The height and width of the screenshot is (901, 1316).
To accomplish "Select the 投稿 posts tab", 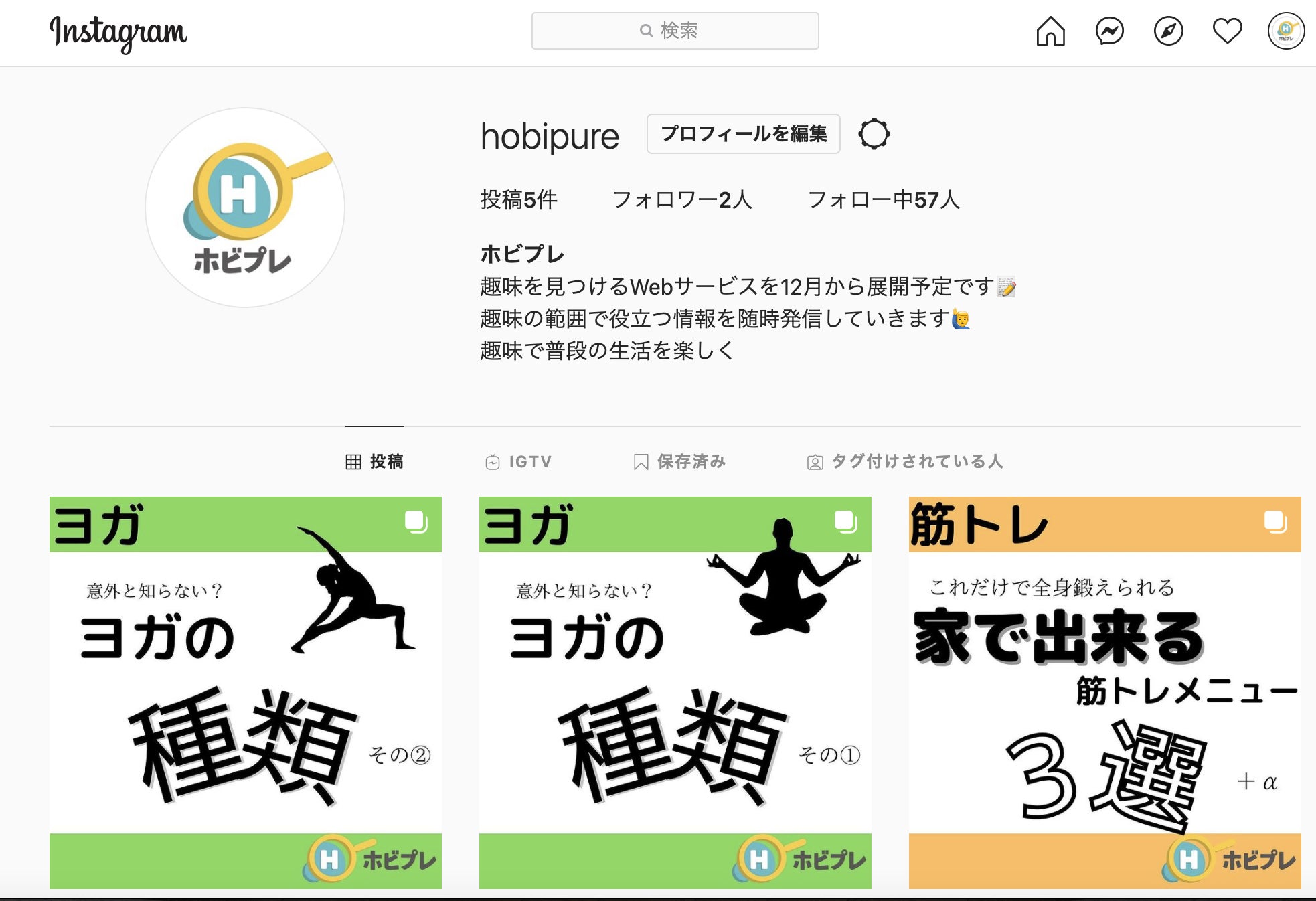I will point(375,461).
